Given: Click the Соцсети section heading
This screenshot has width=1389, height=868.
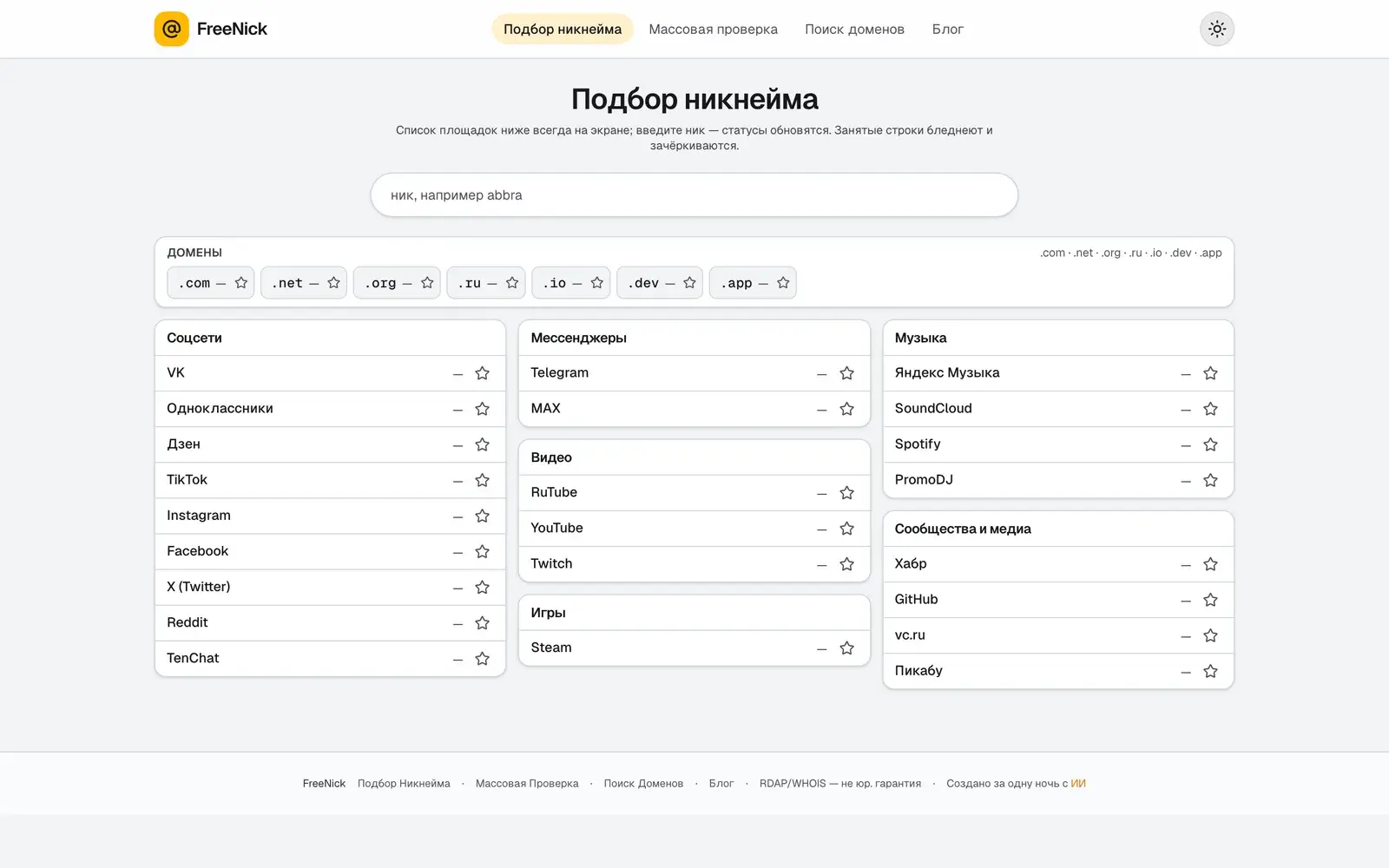Looking at the screenshot, I should [x=194, y=338].
